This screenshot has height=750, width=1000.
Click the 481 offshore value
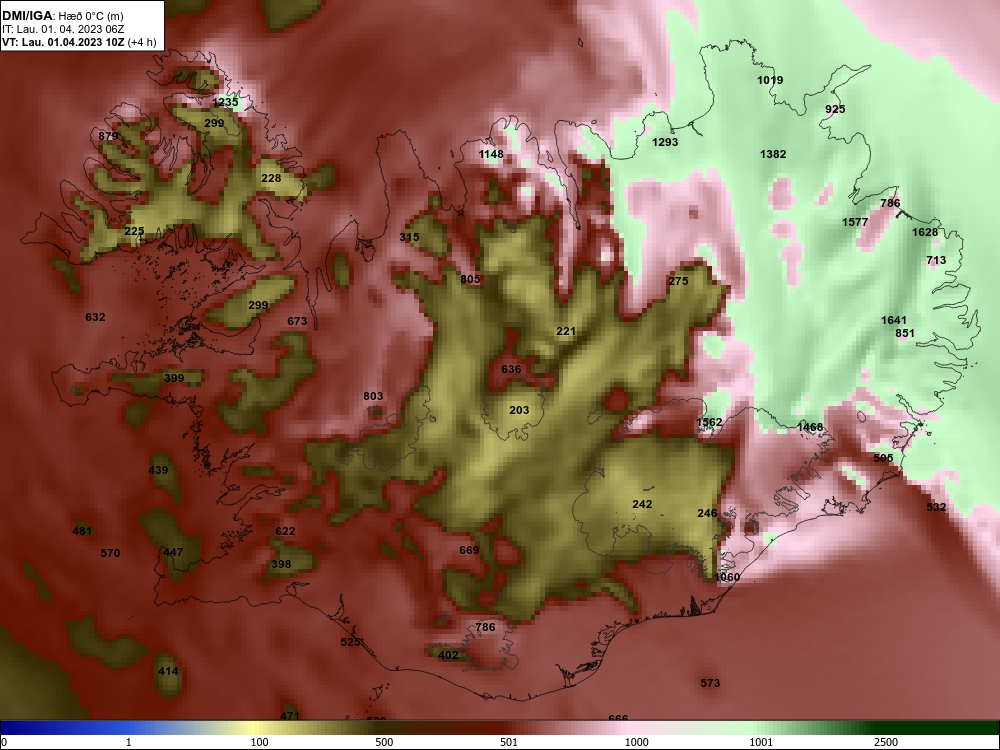(82, 531)
